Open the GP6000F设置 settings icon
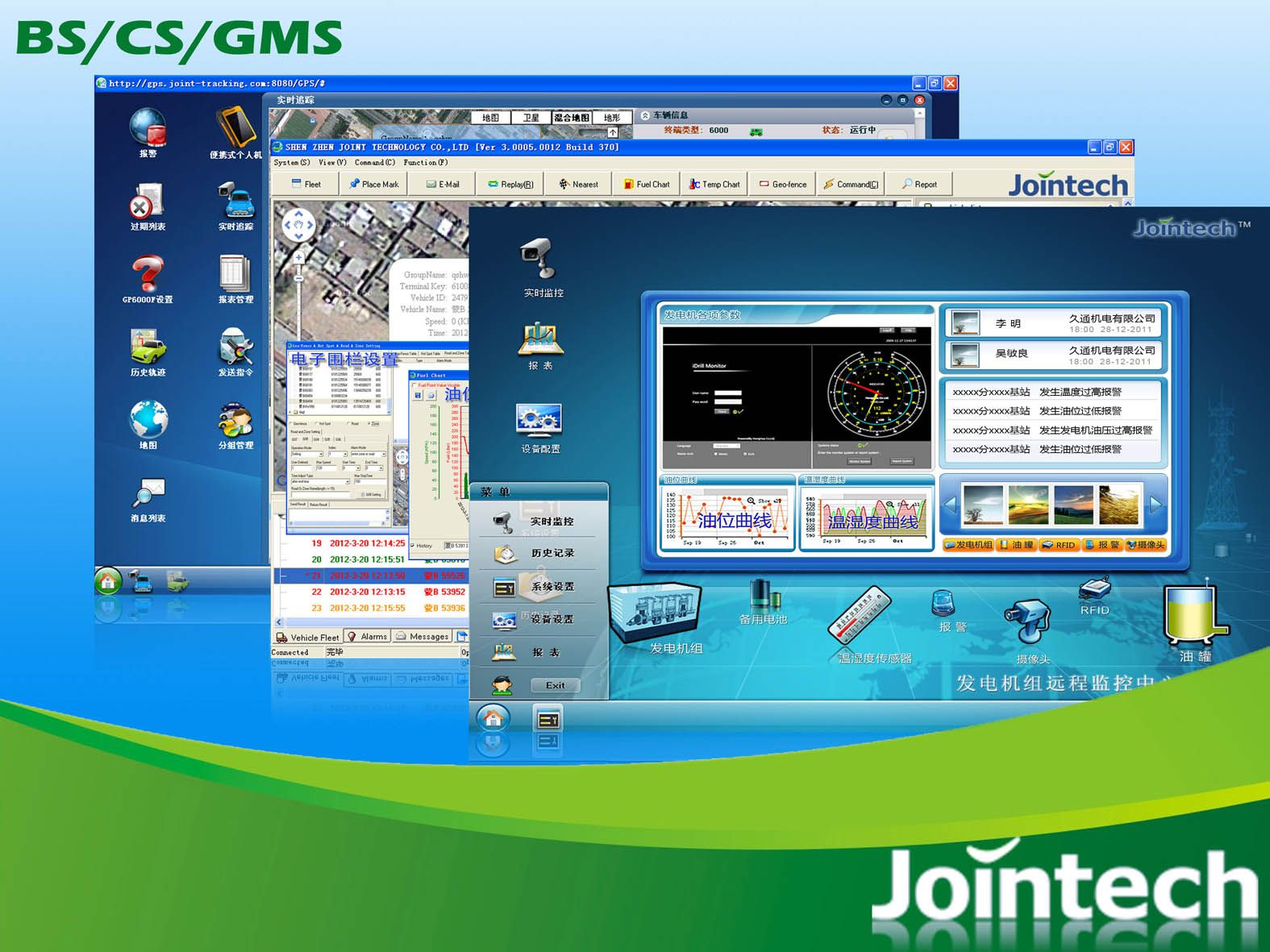The image size is (1270, 952). (148, 279)
